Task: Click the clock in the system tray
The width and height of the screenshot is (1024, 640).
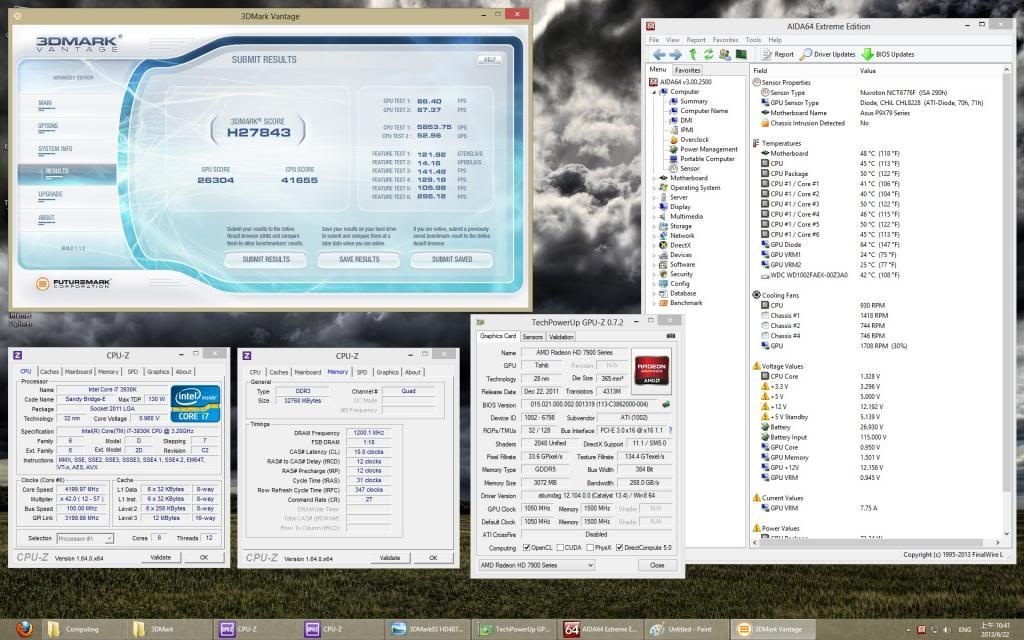Action: coord(995,630)
